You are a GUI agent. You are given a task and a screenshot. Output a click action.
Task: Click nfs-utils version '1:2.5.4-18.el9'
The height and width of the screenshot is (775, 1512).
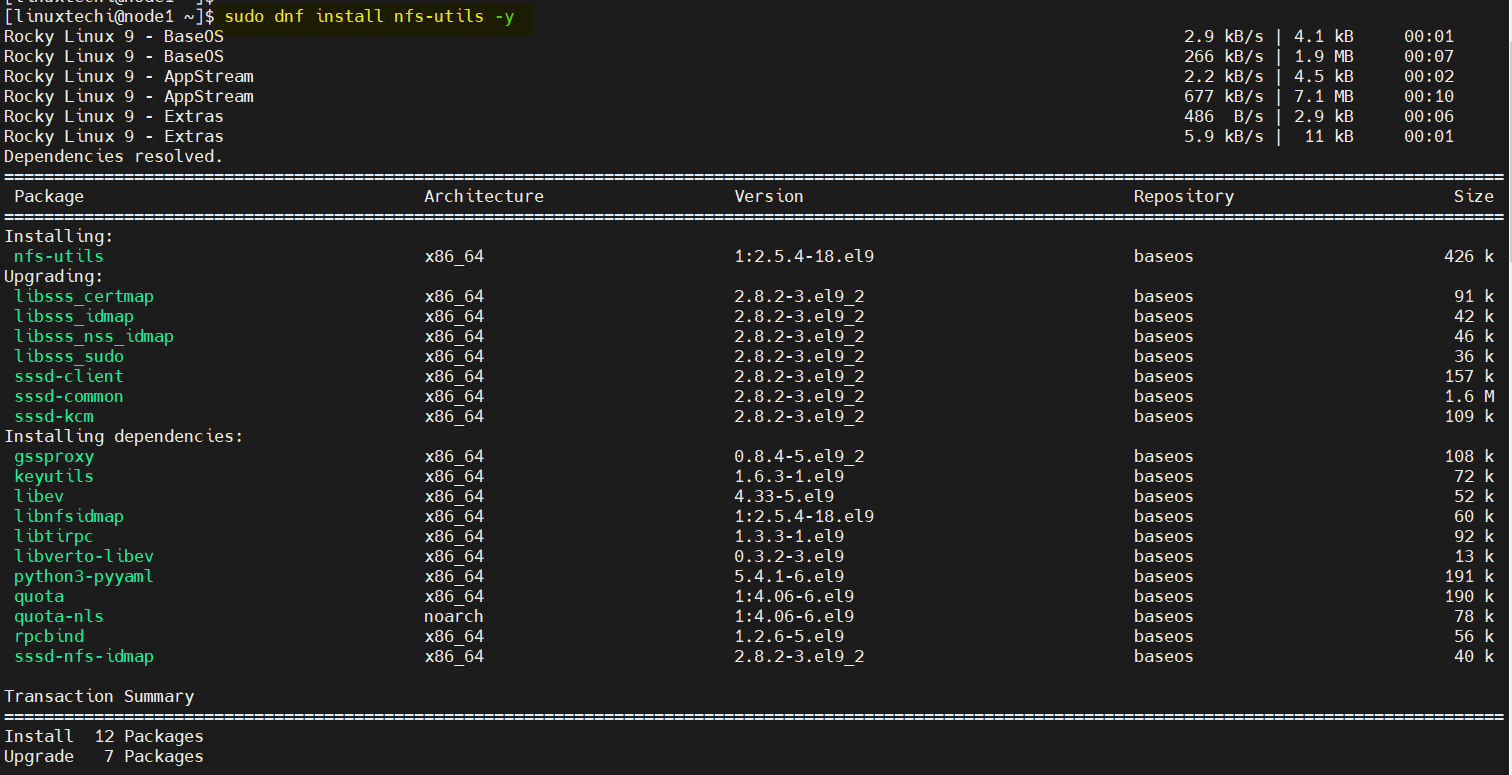pos(804,257)
